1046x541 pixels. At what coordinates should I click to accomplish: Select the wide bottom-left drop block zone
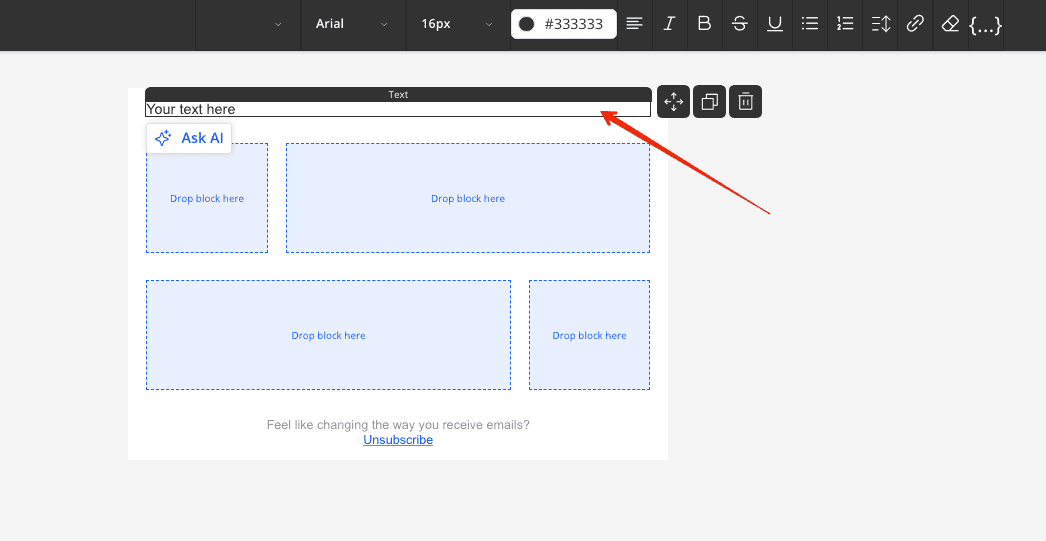[x=328, y=335]
